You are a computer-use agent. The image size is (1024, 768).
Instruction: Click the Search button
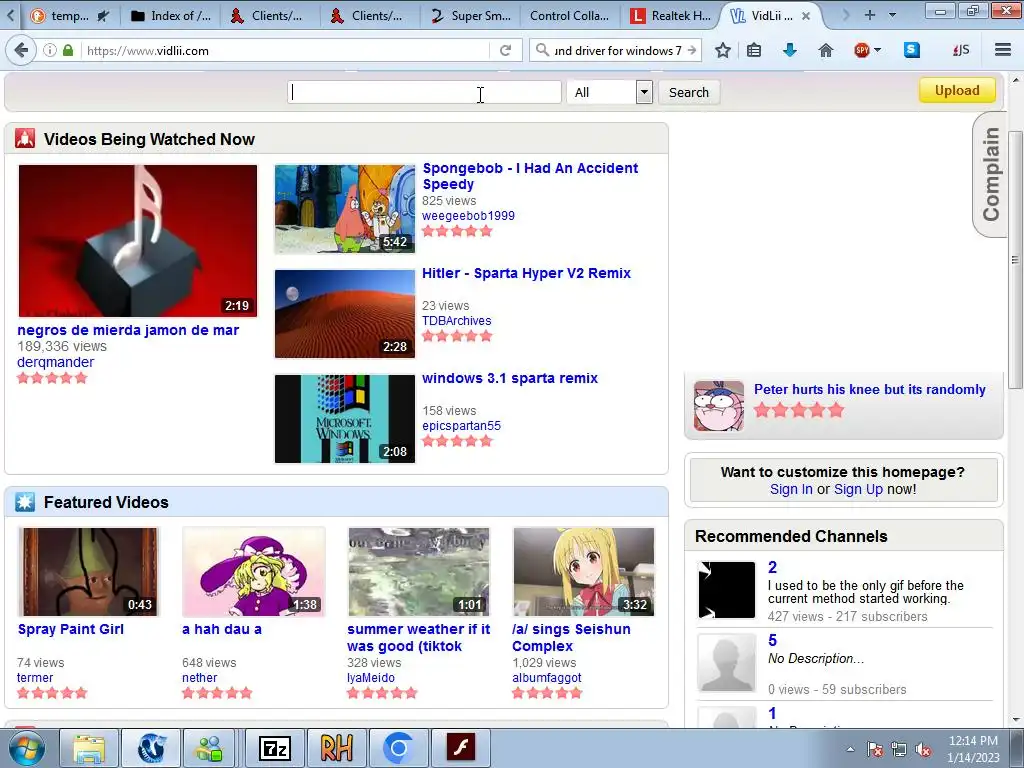688,92
